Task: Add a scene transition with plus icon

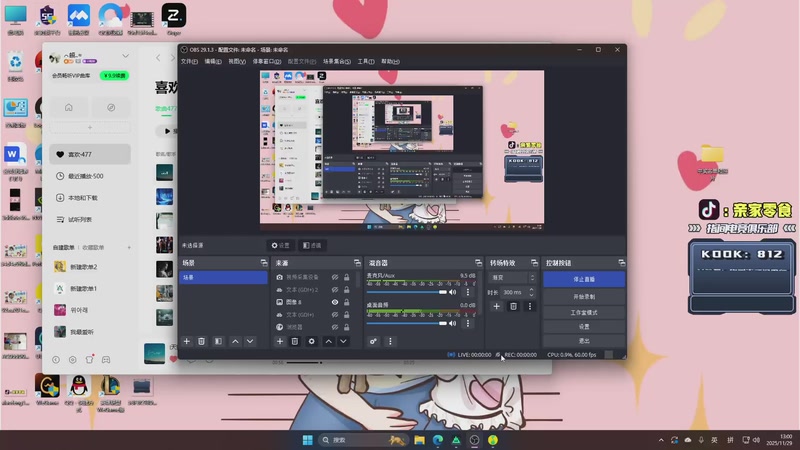Action: click(x=496, y=306)
